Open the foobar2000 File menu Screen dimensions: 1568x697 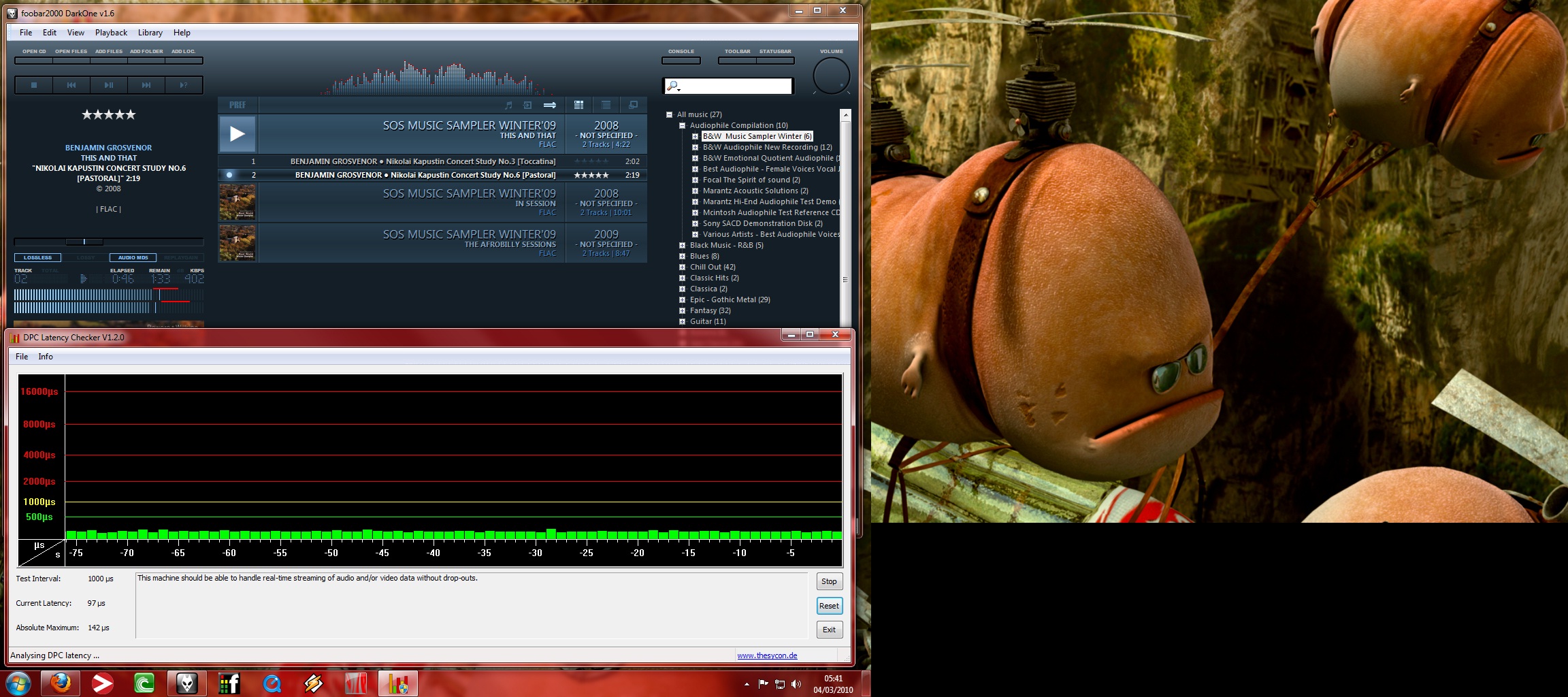tap(26, 33)
